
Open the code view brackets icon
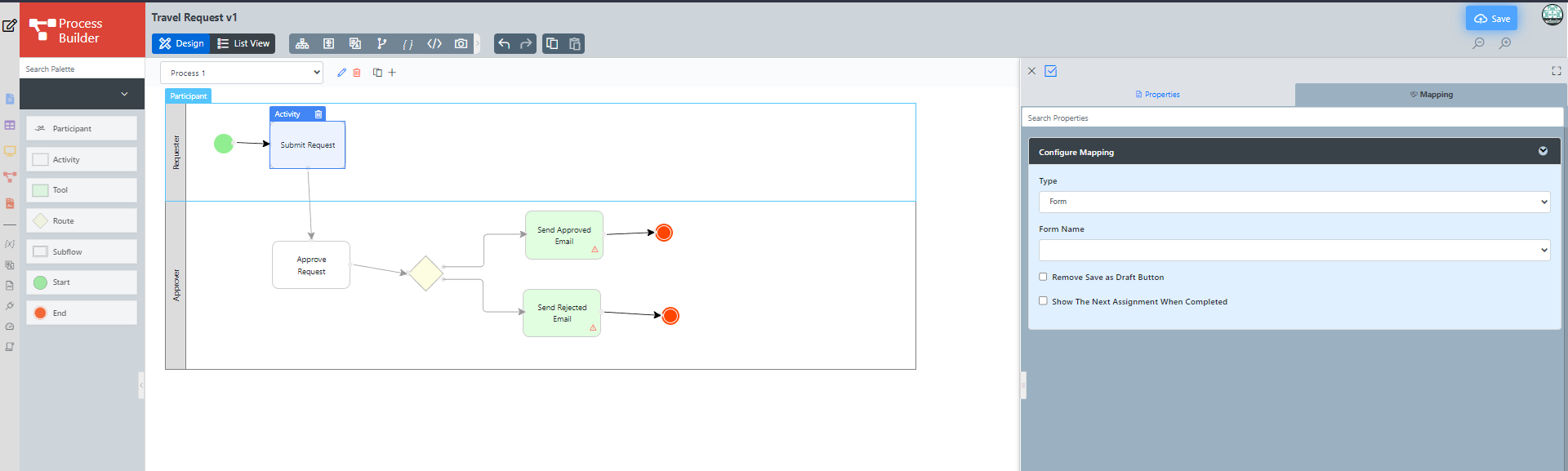[434, 44]
